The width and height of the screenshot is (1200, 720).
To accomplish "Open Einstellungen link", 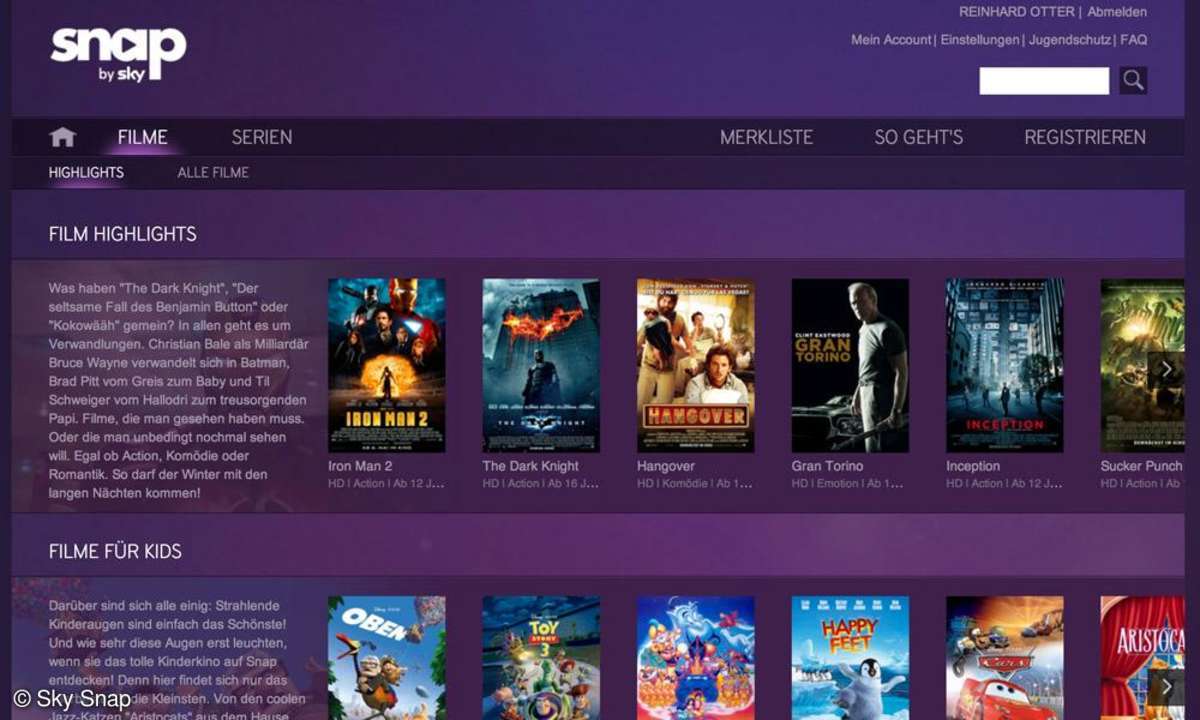I will click(980, 40).
